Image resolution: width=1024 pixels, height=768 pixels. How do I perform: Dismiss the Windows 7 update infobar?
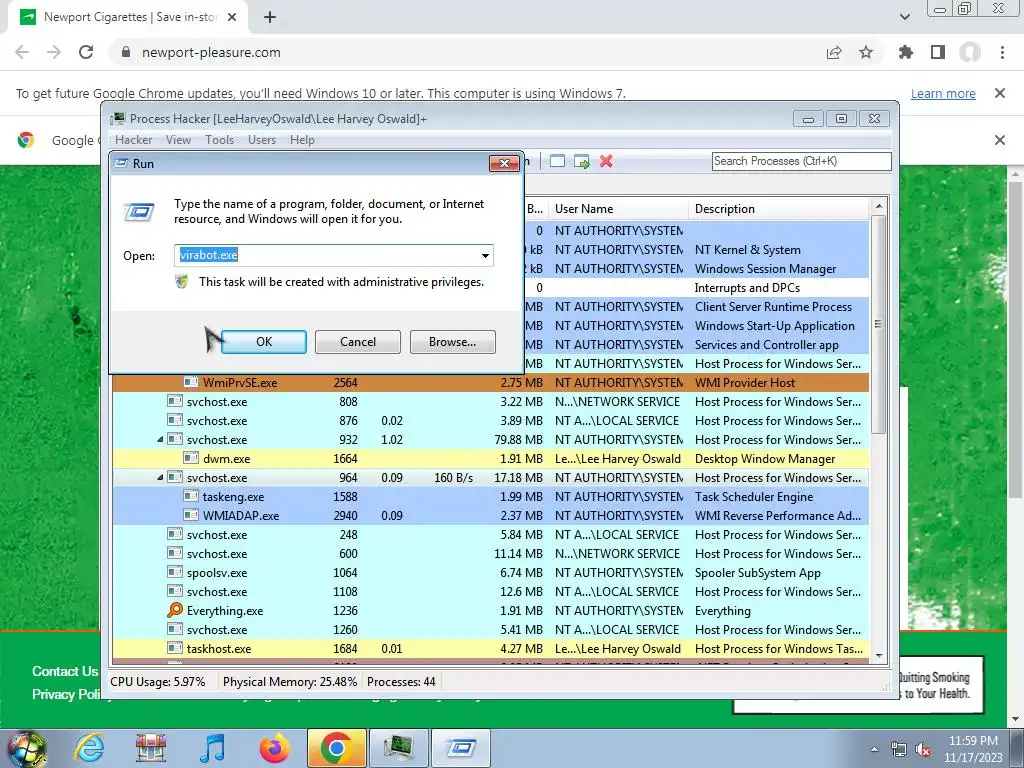pos(999,93)
